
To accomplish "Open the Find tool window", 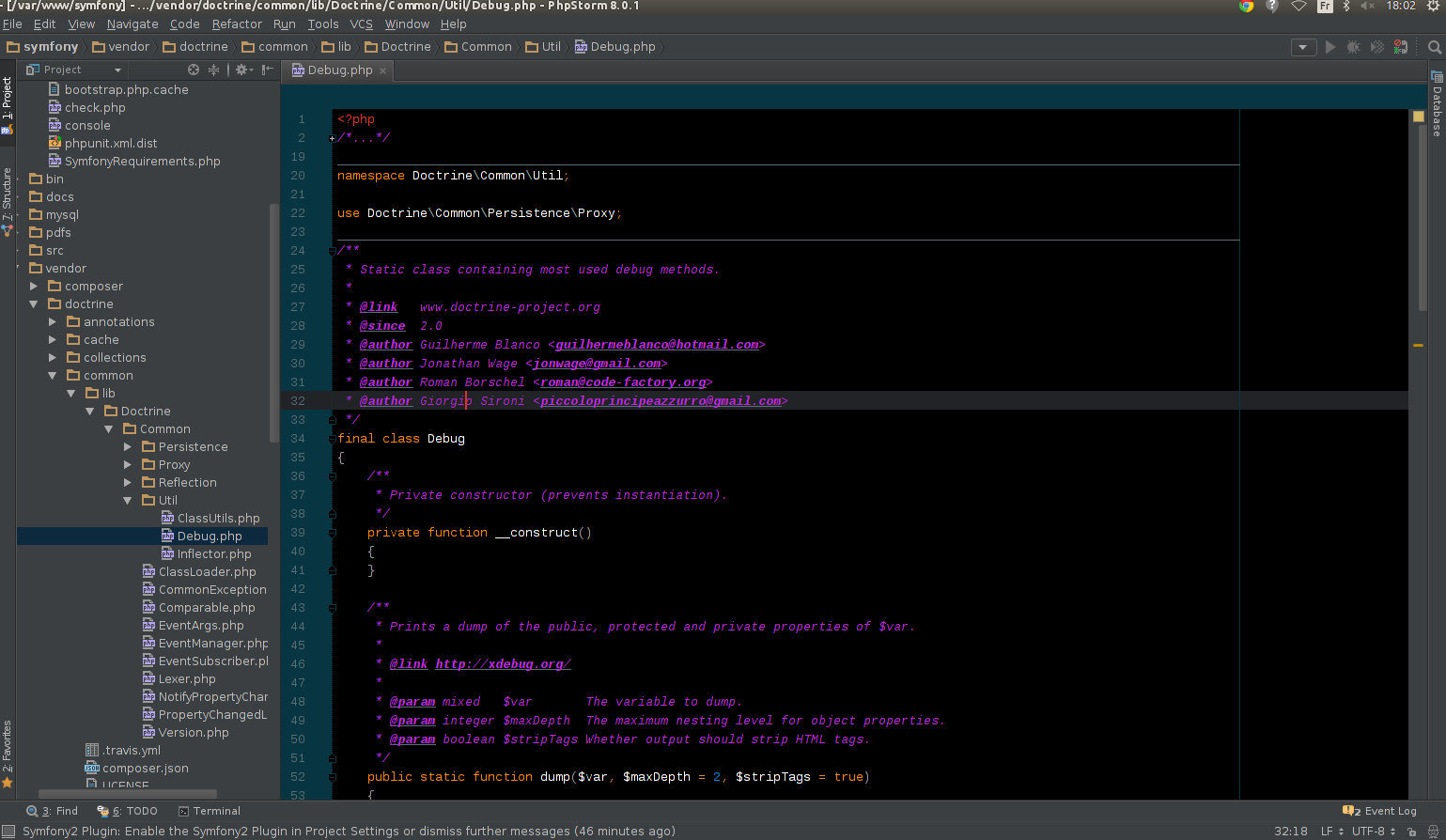I will (53, 811).
